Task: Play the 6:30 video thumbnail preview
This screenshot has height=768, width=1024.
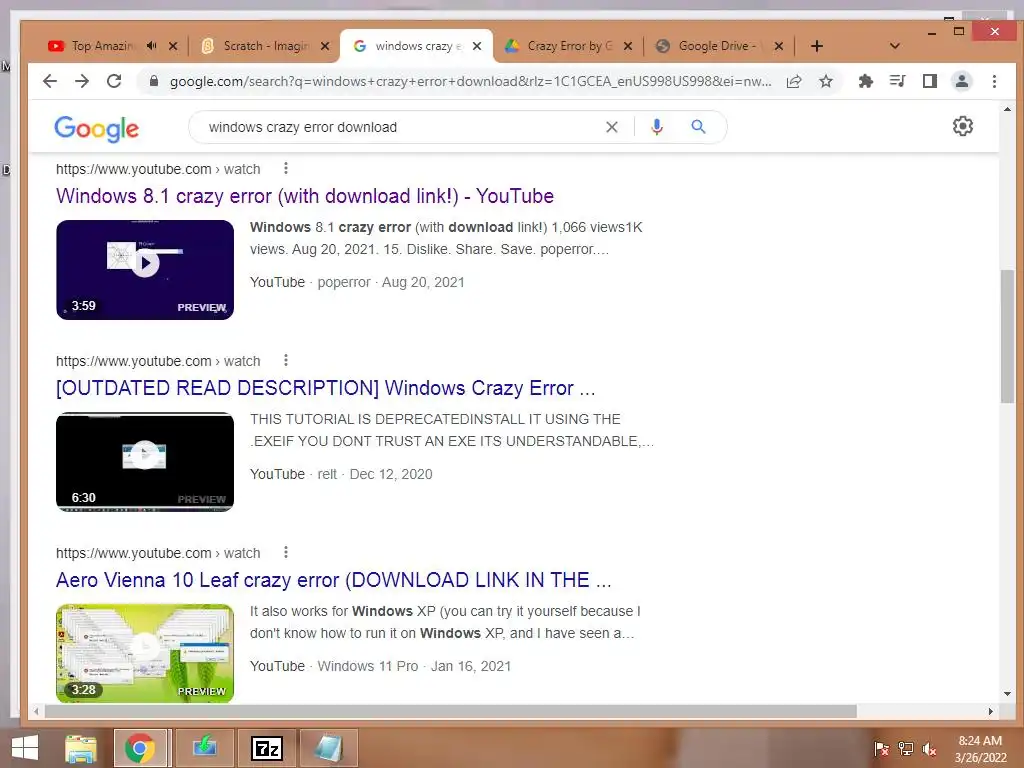Action: [145, 462]
